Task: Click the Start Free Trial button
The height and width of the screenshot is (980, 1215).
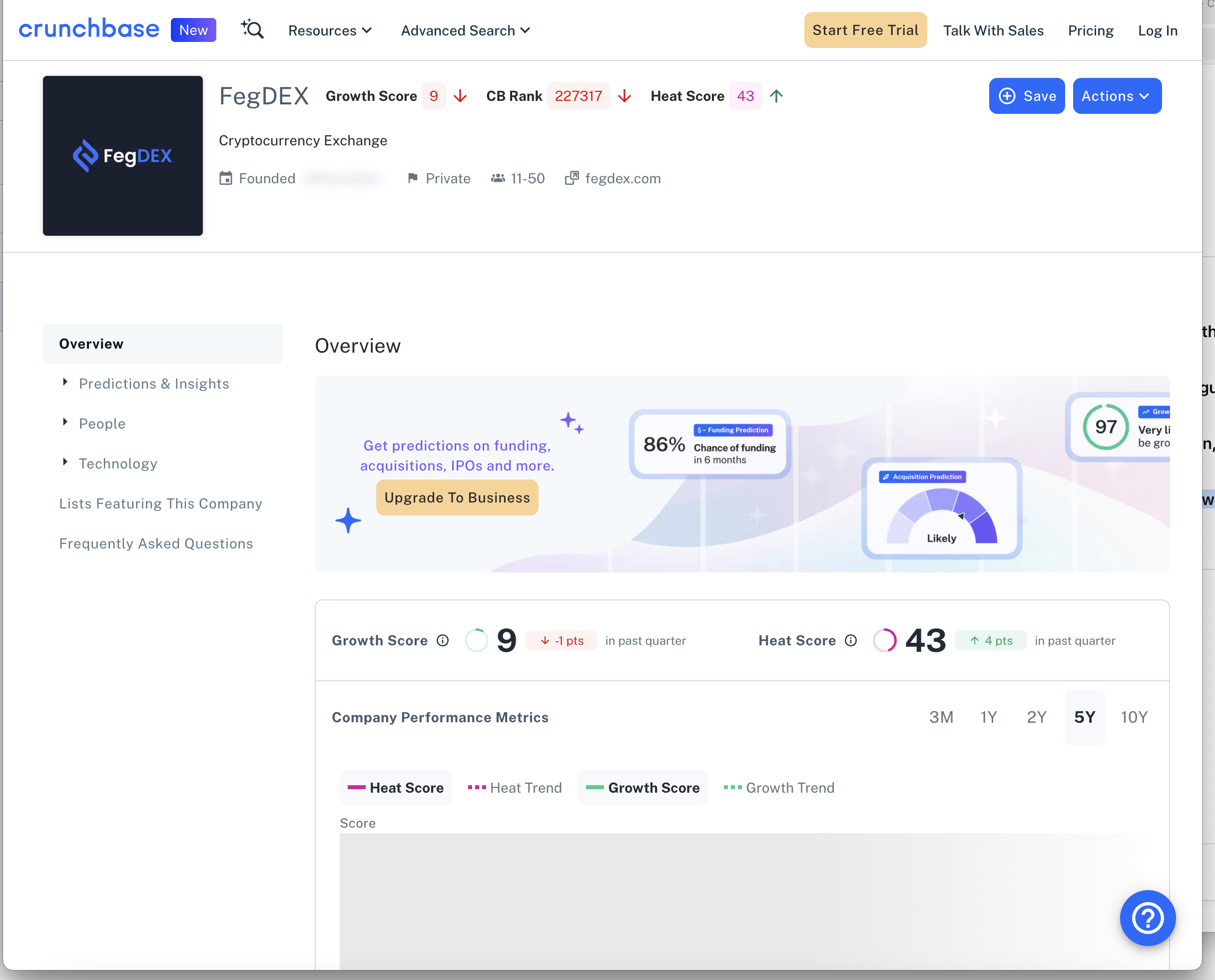Action: (865, 30)
